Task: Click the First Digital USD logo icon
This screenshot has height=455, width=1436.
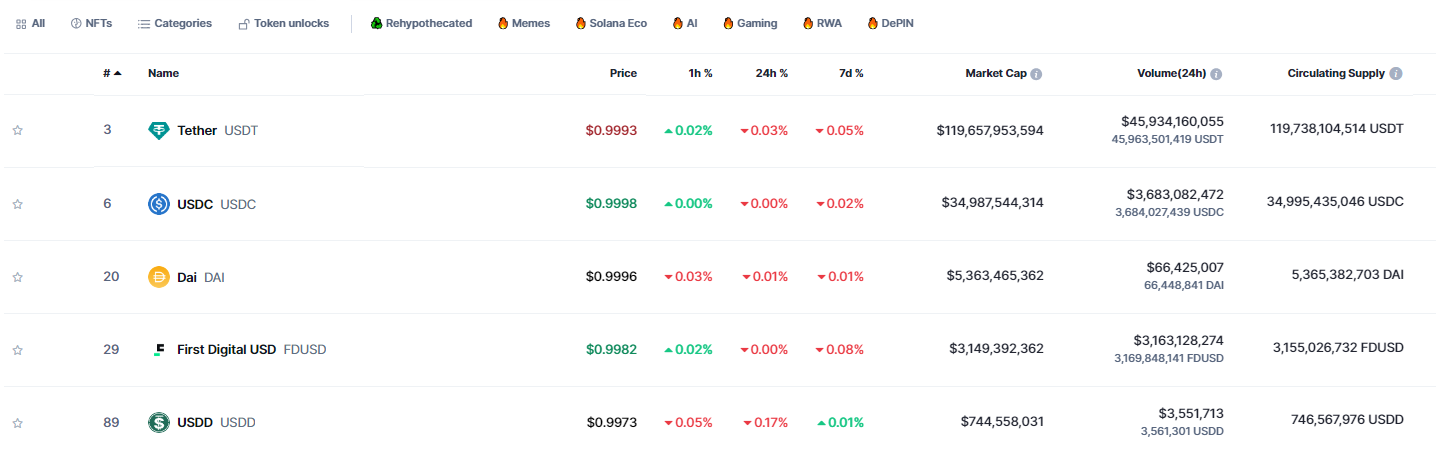Action: [x=159, y=350]
